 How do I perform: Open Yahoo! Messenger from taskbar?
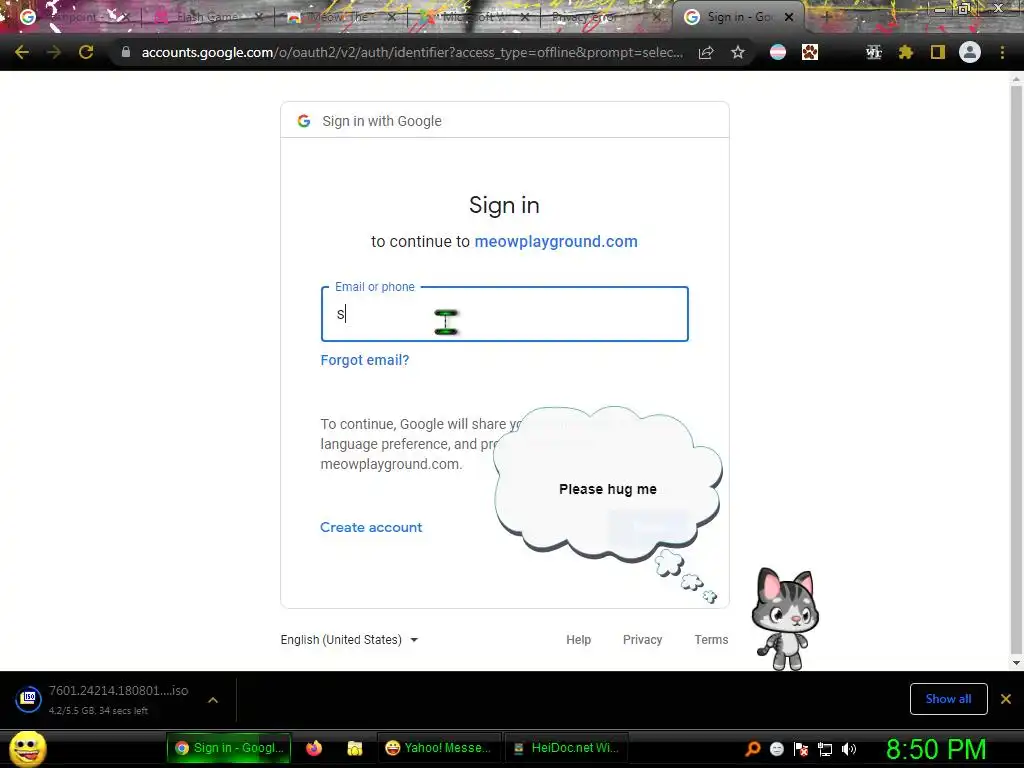(439, 748)
